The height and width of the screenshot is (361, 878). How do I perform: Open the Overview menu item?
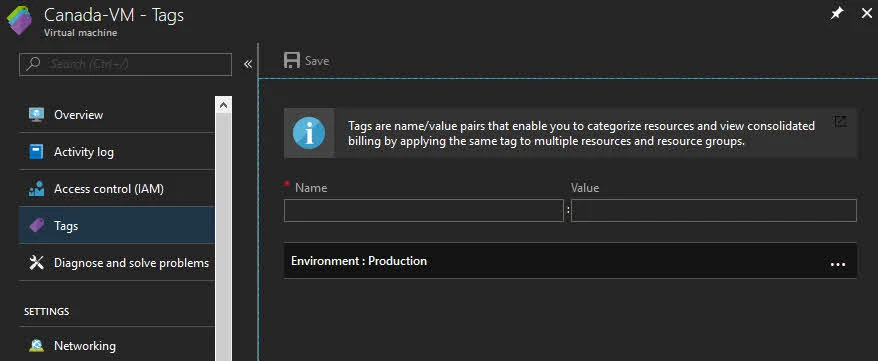click(117, 115)
